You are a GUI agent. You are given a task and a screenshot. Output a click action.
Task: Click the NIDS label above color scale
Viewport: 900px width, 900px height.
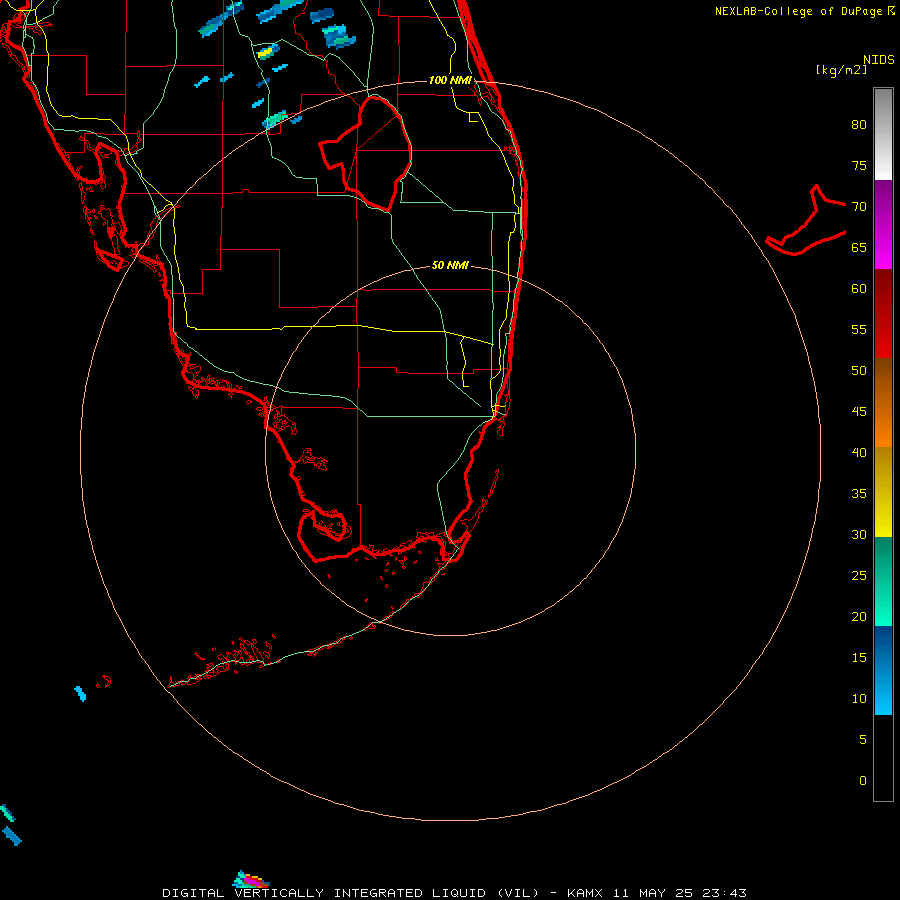[879, 60]
